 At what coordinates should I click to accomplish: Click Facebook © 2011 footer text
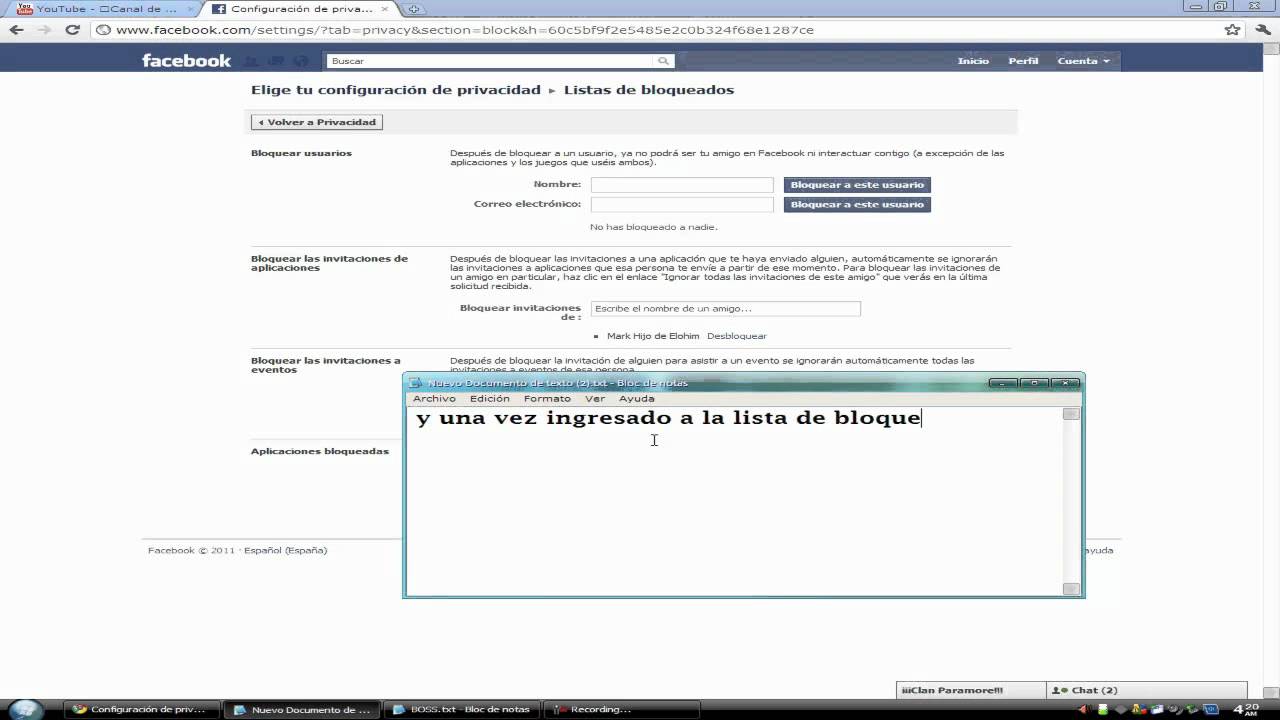pos(191,550)
